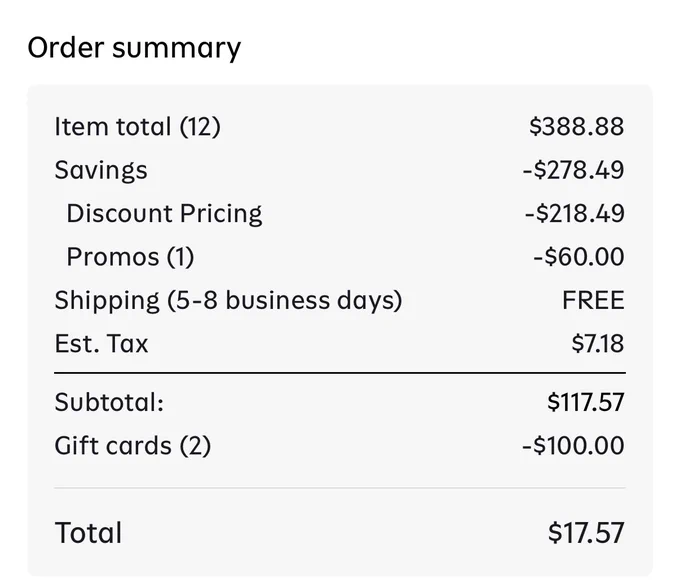
Task: Click the Est. Tax label
Action: coord(101,343)
